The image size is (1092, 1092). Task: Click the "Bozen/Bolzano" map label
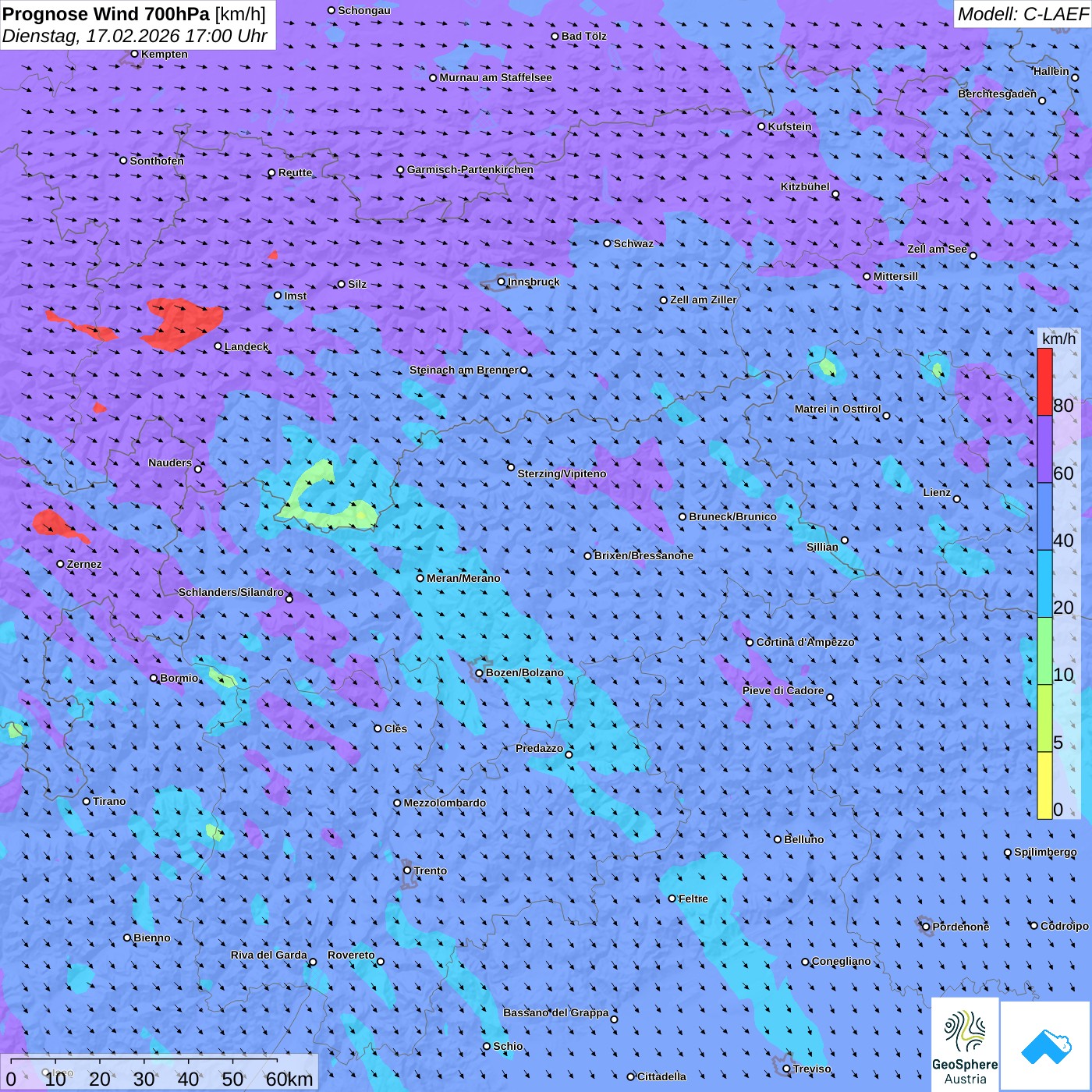(525, 672)
